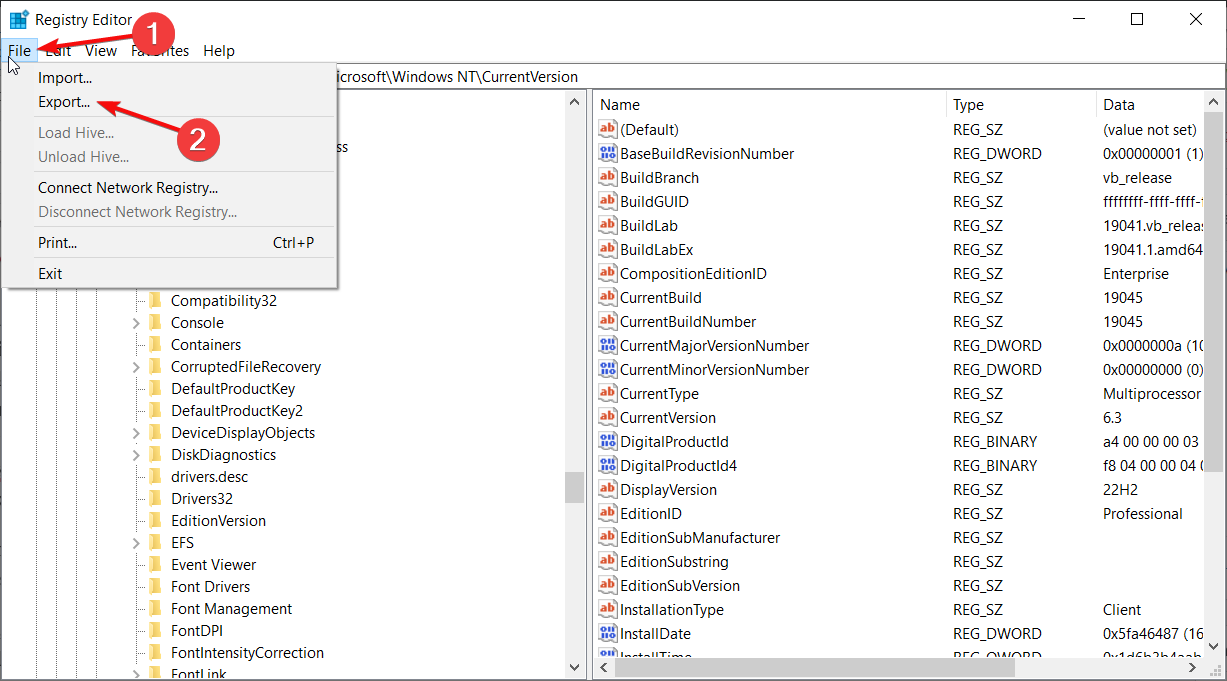This screenshot has height=681, width=1227.
Task: Click the binary value icon beside DigitalProductId
Action: coord(607,441)
